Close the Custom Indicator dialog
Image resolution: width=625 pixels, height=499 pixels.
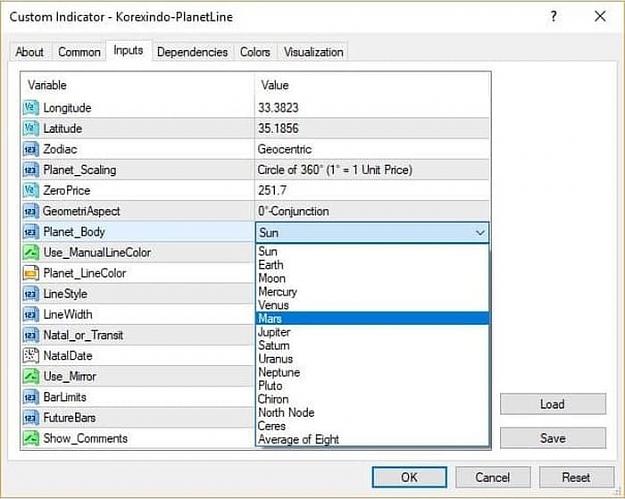point(600,16)
